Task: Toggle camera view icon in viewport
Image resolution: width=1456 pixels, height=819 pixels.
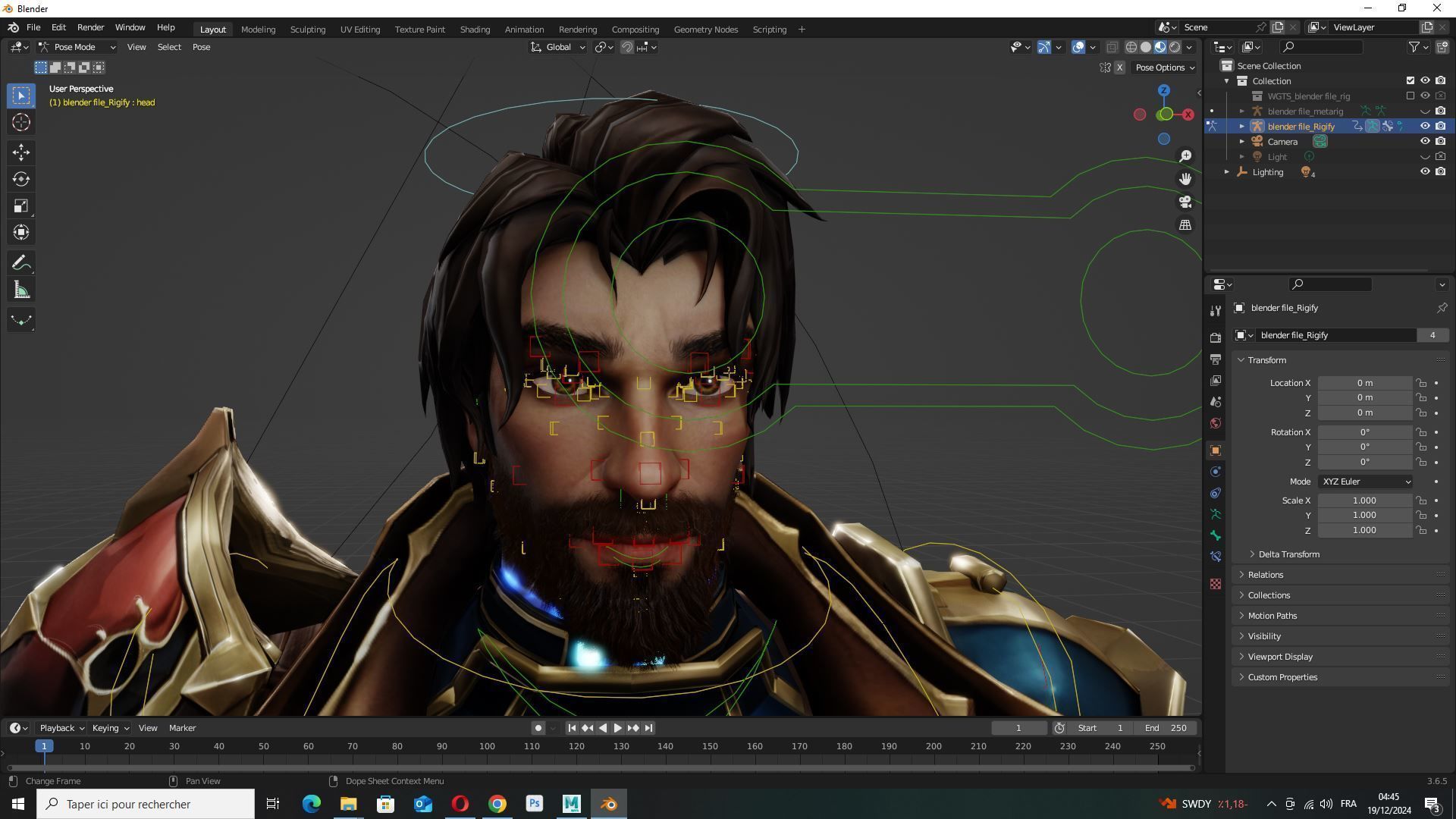Action: [1185, 202]
